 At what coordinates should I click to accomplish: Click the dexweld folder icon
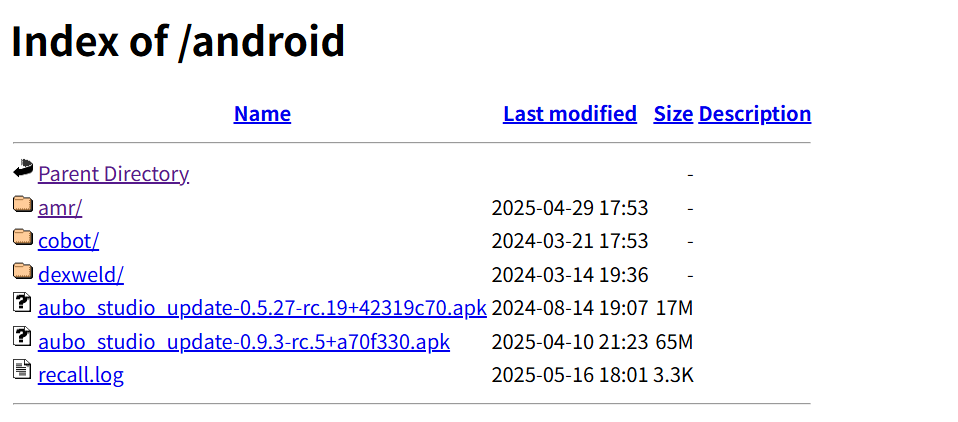click(23, 271)
